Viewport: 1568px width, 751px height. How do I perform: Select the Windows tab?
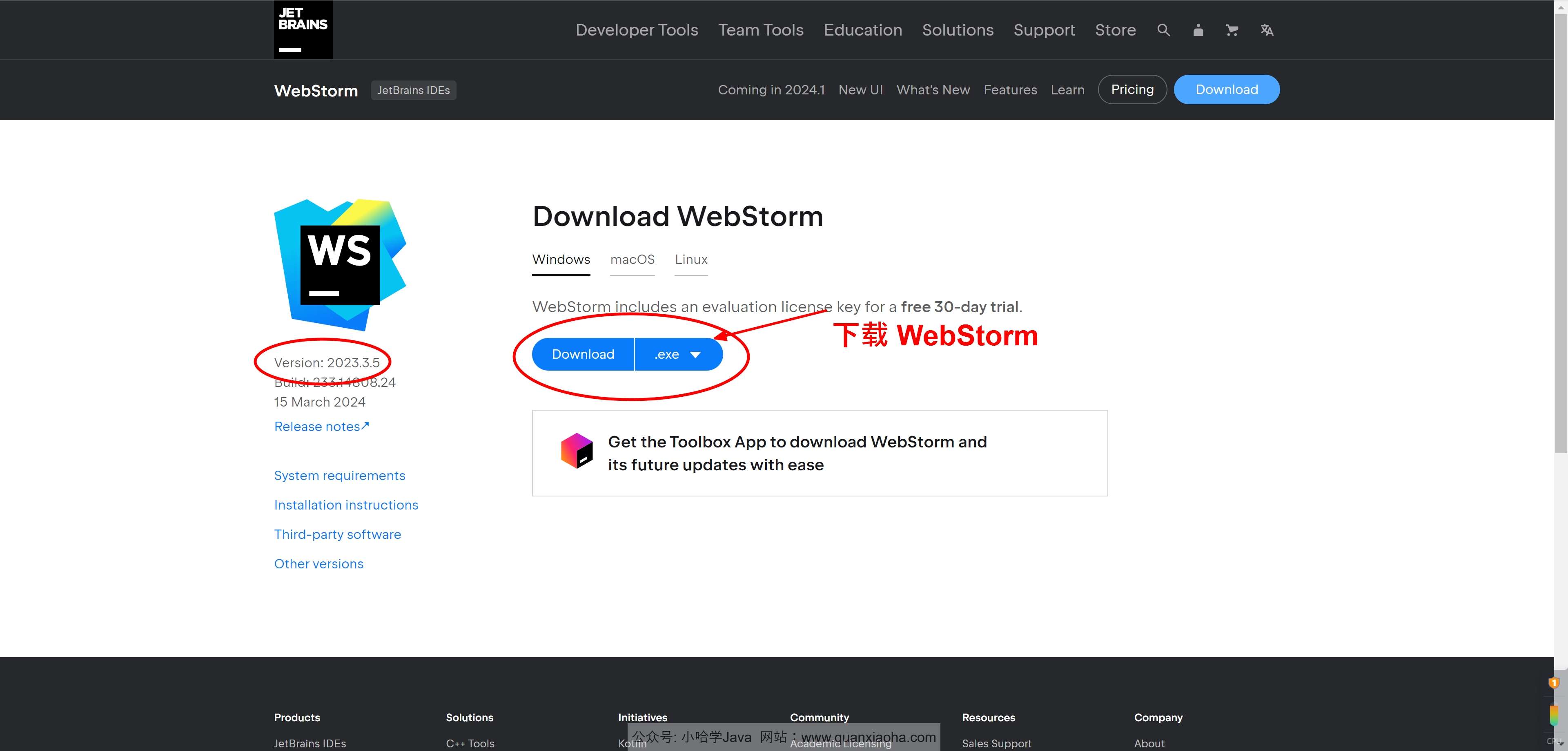[561, 260]
